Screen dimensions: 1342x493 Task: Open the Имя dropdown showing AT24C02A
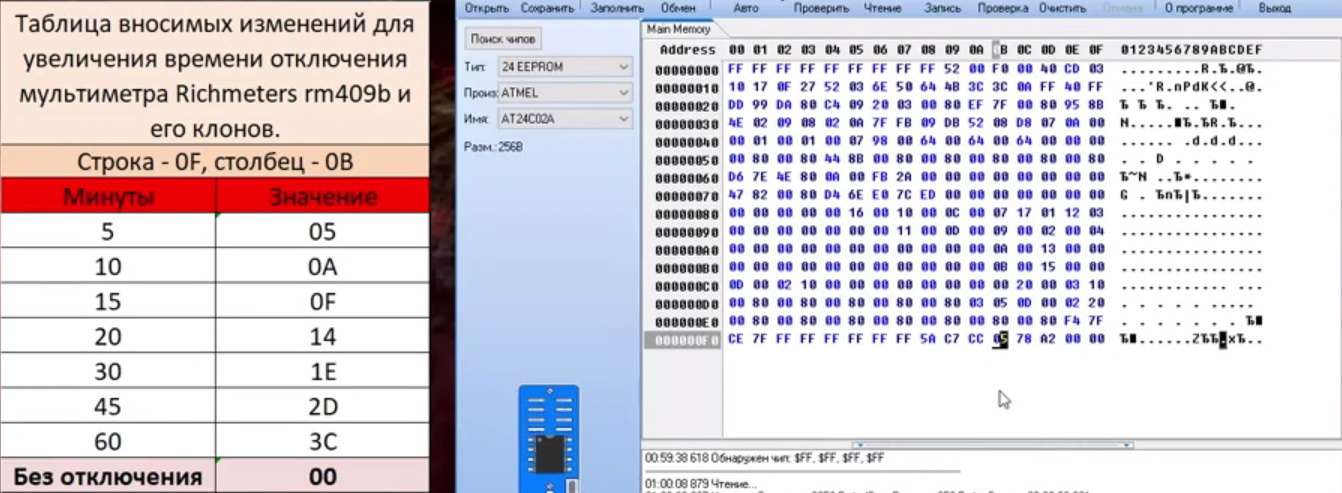tap(564, 118)
